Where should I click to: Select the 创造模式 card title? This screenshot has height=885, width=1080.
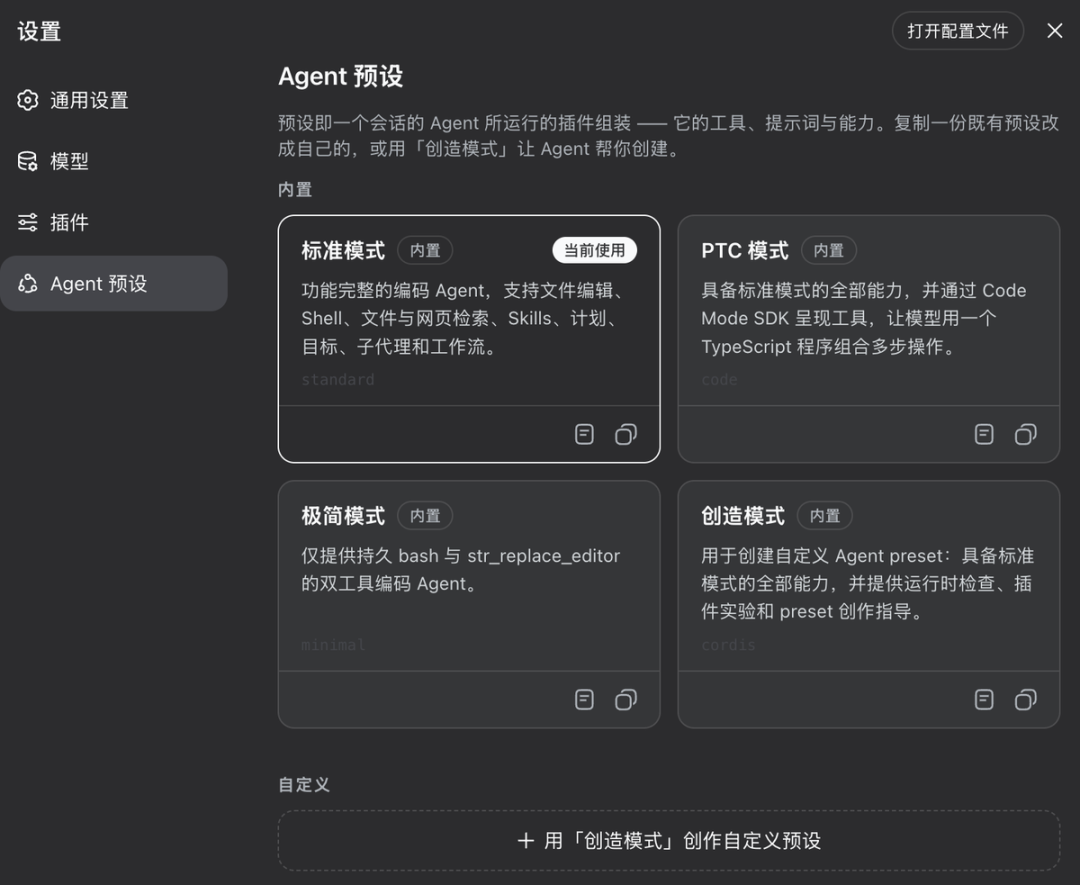742,516
